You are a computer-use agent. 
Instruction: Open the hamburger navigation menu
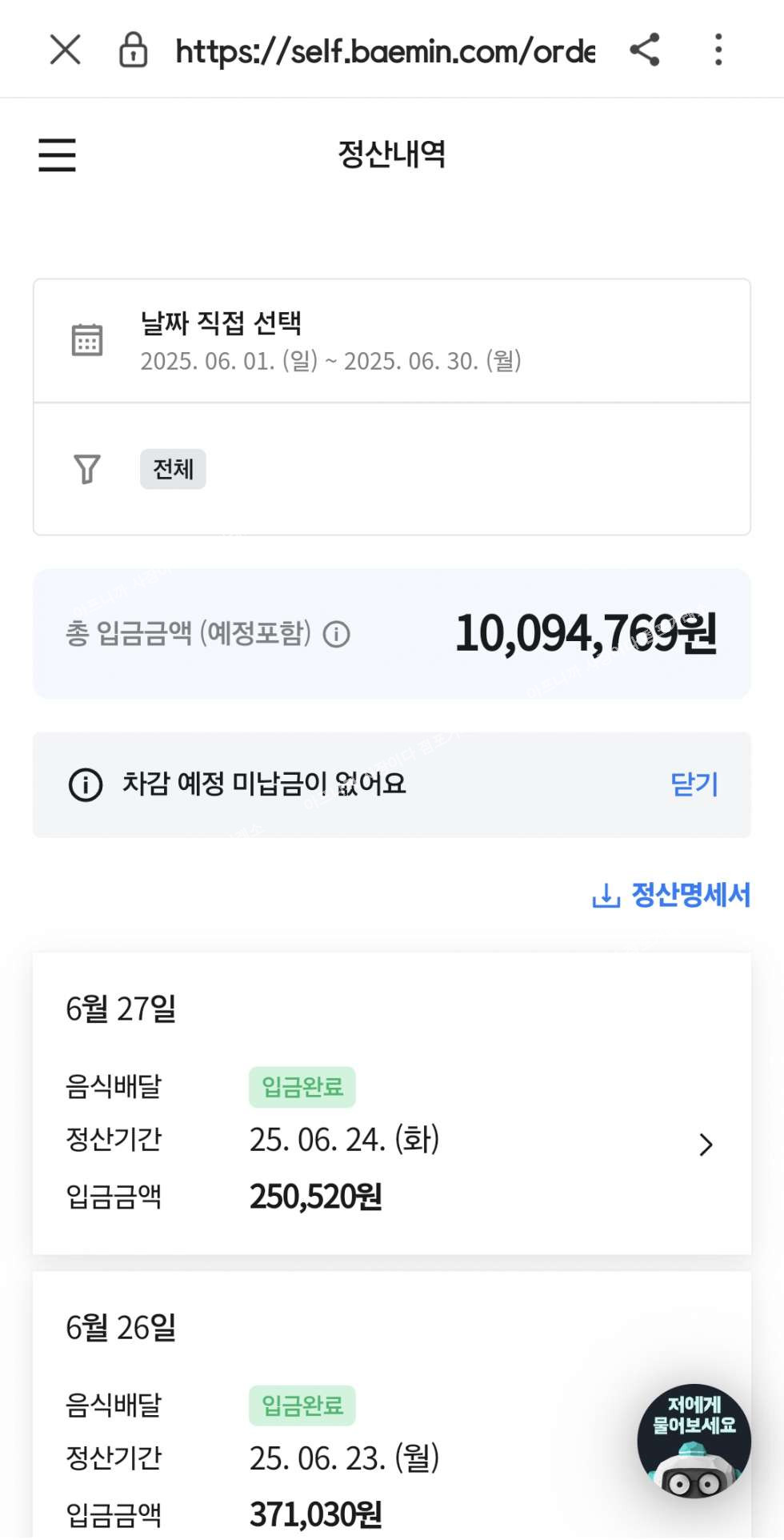point(58,154)
